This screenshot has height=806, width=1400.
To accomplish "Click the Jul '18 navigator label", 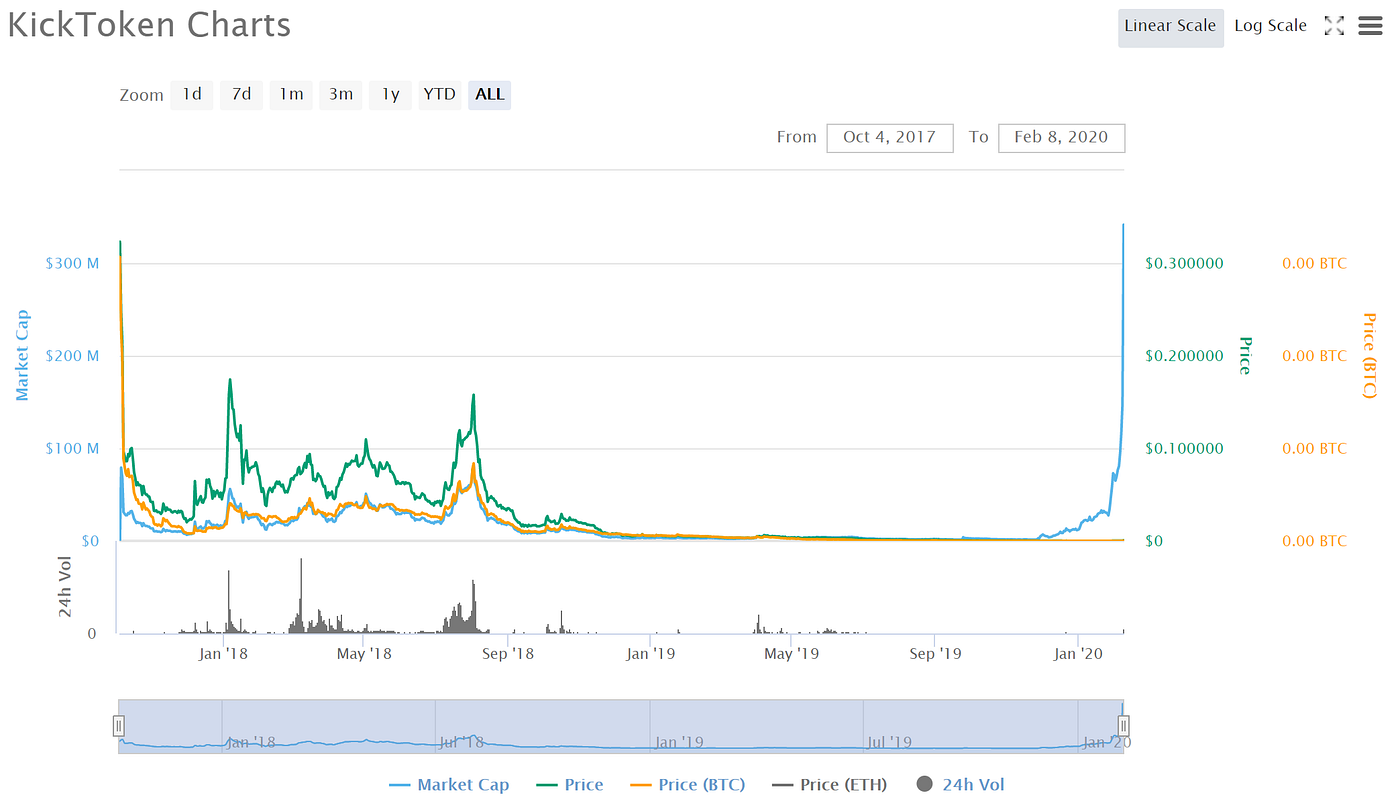I will click(461, 742).
